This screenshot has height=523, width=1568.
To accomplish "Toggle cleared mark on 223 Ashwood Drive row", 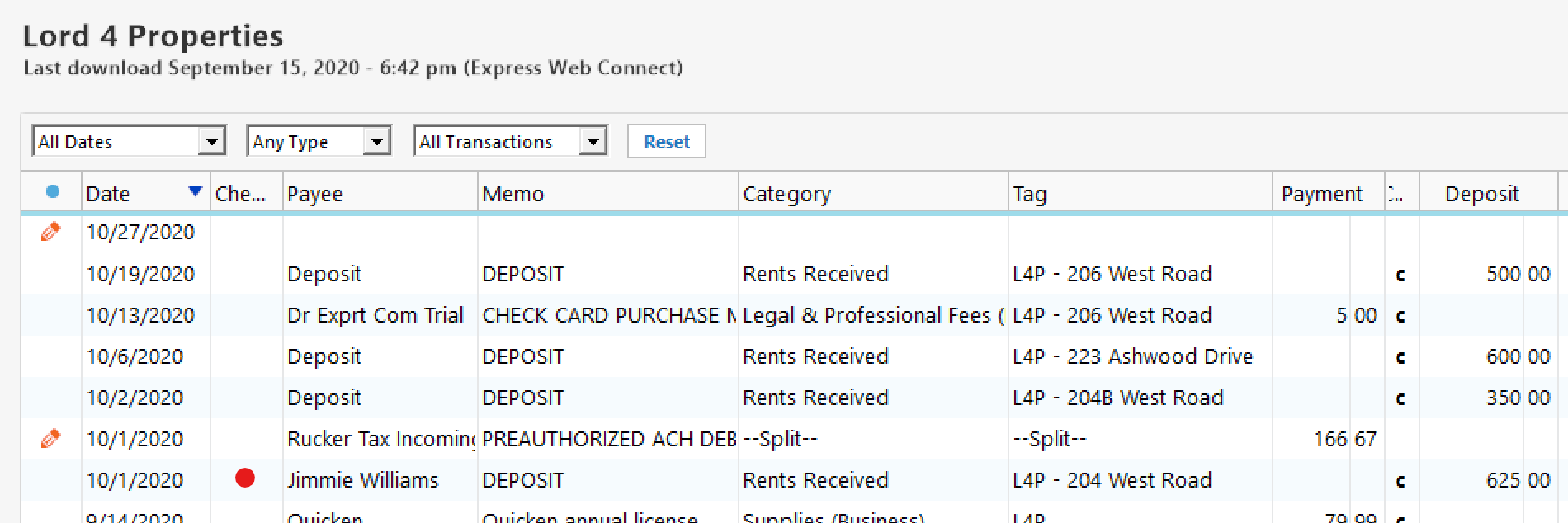I will tap(1400, 357).
